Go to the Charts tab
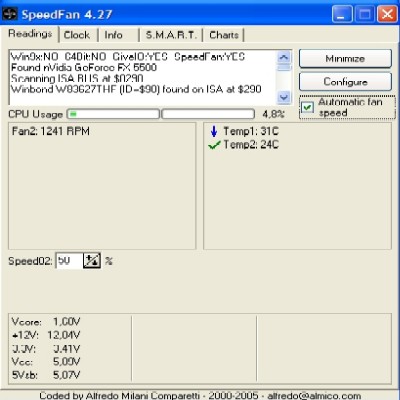 [224, 35]
